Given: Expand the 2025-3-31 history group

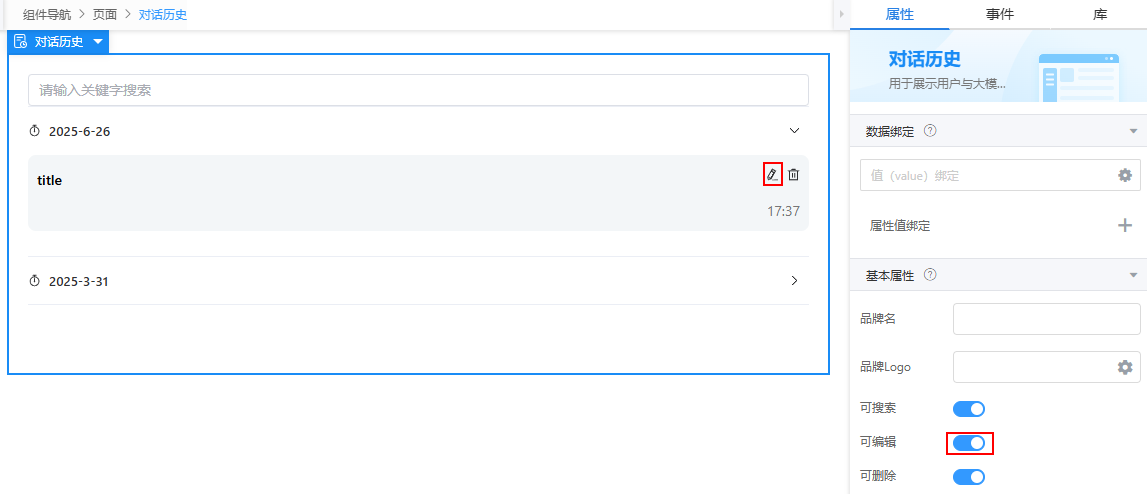Looking at the screenshot, I should click(x=794, y=280).
